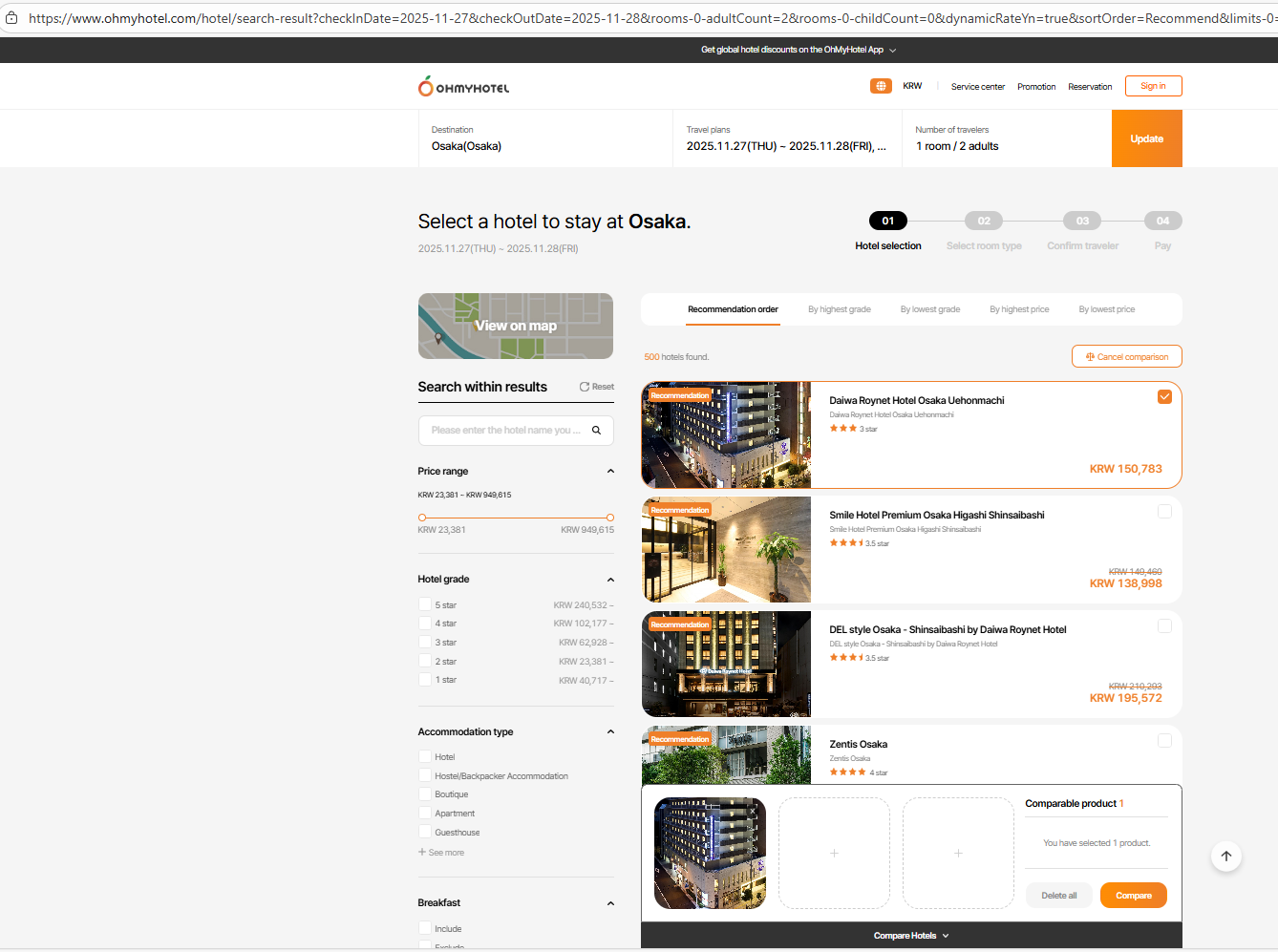This screenshot has width=1278, height=952.
Task: Select the Recommendation order tab
Action: pos(733,309)
